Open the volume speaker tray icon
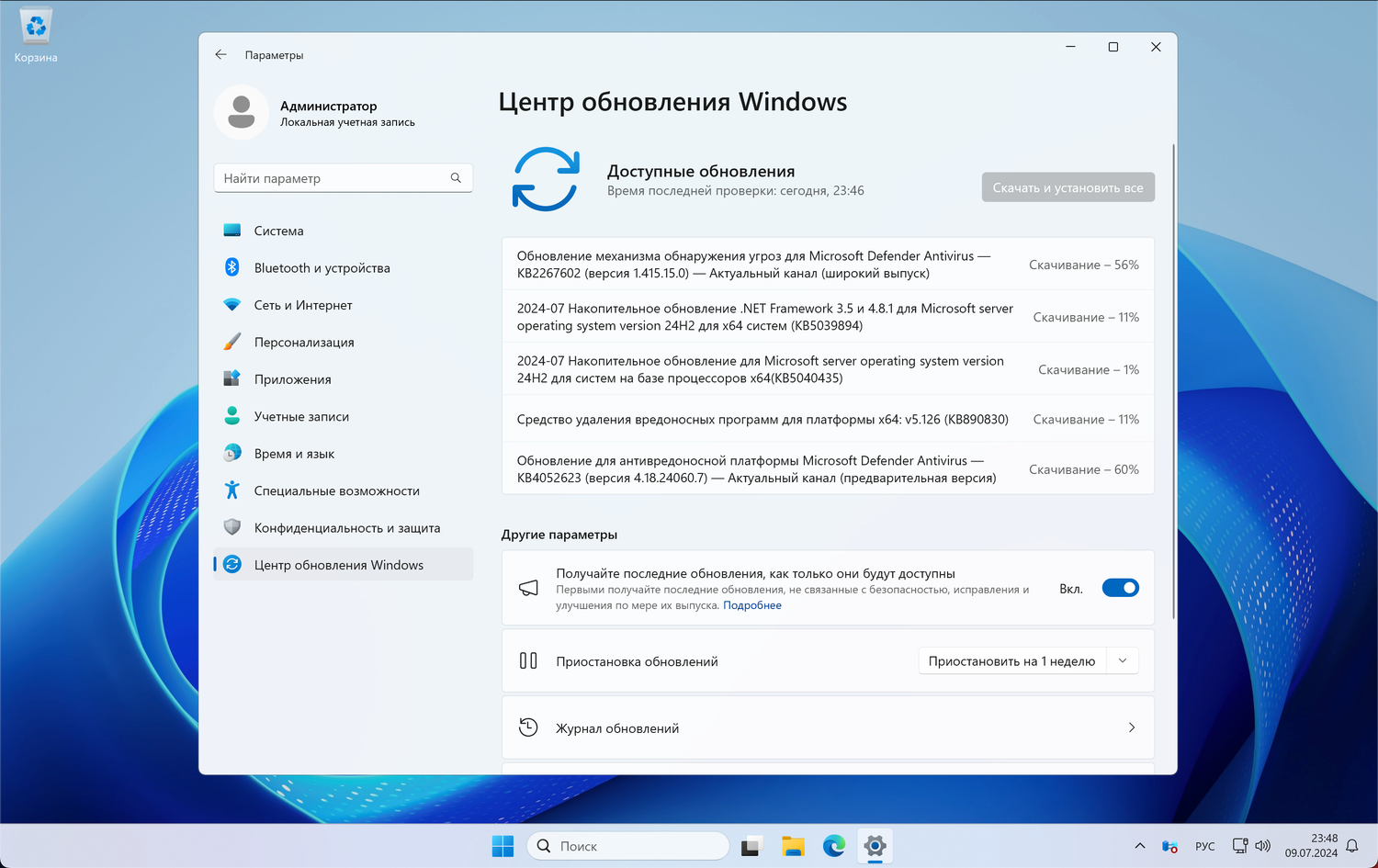 click(x=1263, y=846)
